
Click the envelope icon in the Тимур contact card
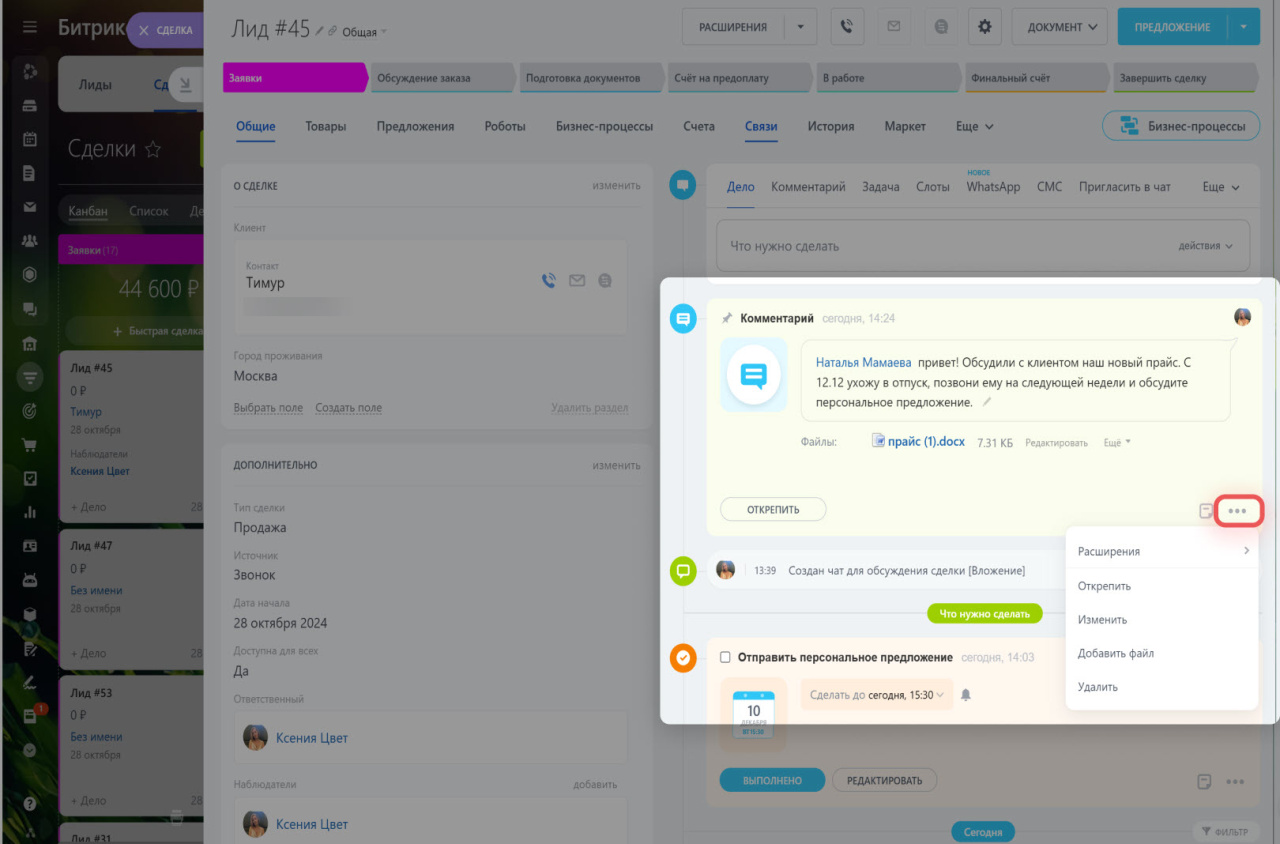click(577, 281)
